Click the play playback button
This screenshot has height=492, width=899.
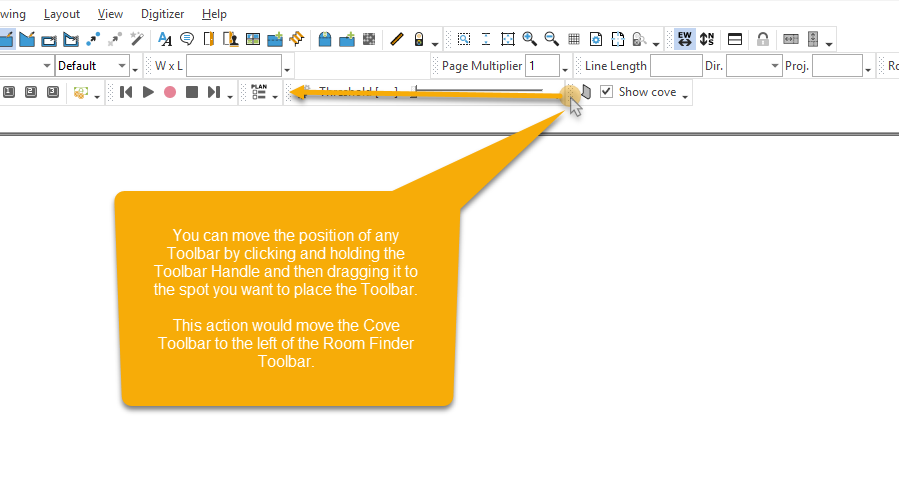coord(148,92)
